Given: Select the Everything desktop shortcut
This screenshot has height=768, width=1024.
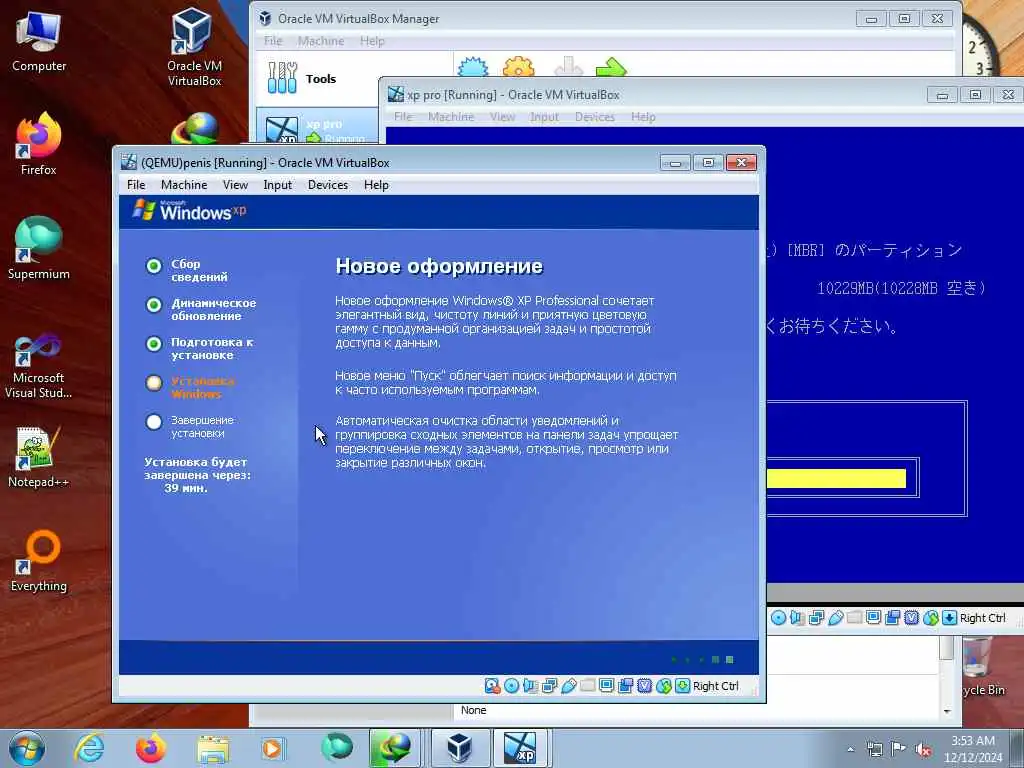Looking at the screenshot, I should (x=39, y=560).
